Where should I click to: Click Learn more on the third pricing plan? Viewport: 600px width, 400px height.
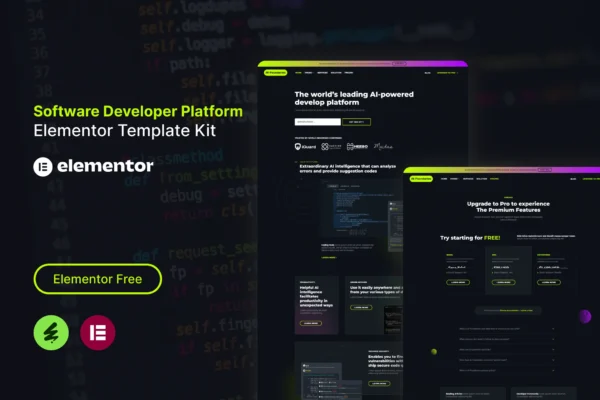[x=549, y=282]
